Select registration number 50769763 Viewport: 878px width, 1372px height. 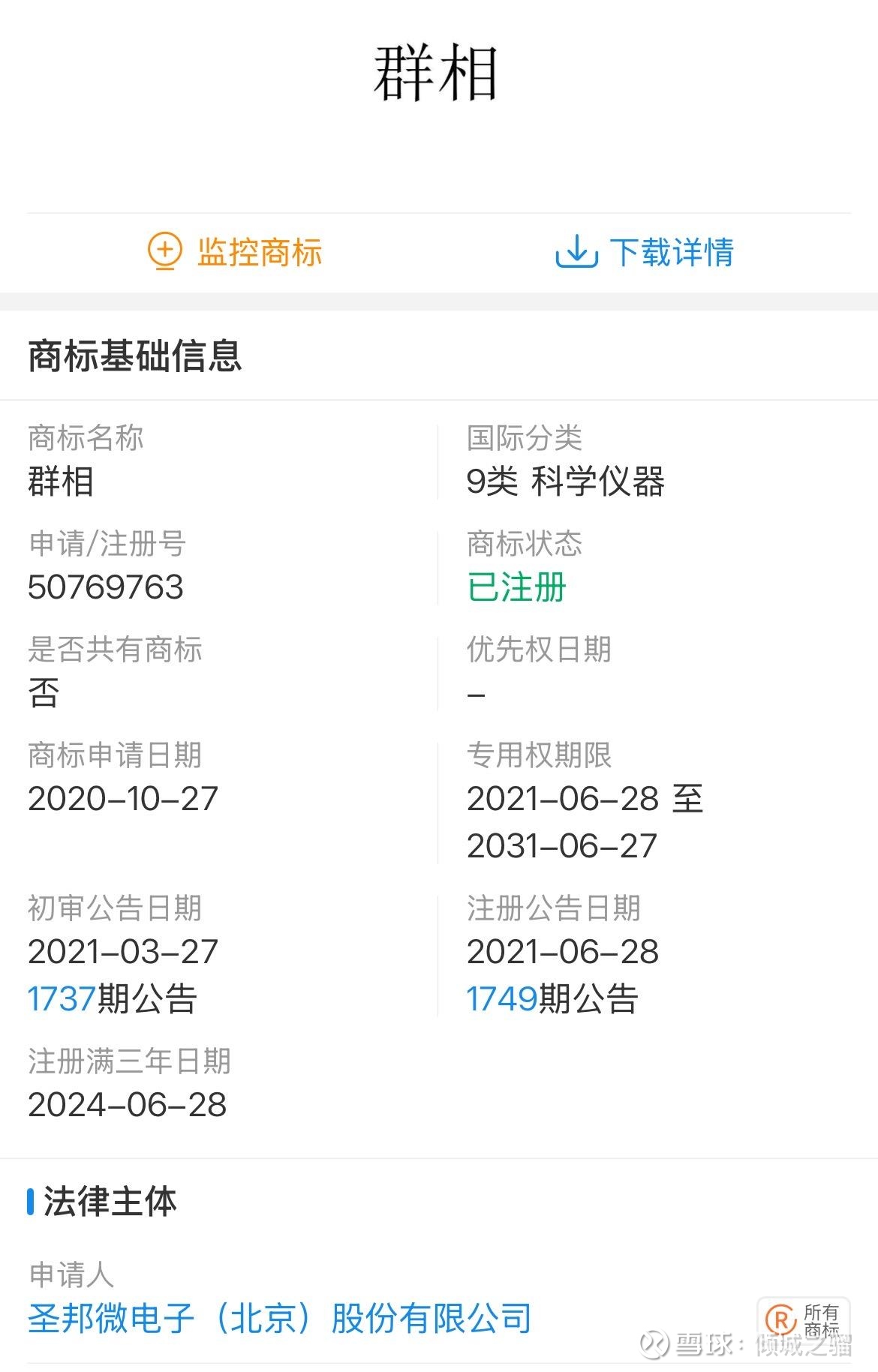[x=106, y=587]
